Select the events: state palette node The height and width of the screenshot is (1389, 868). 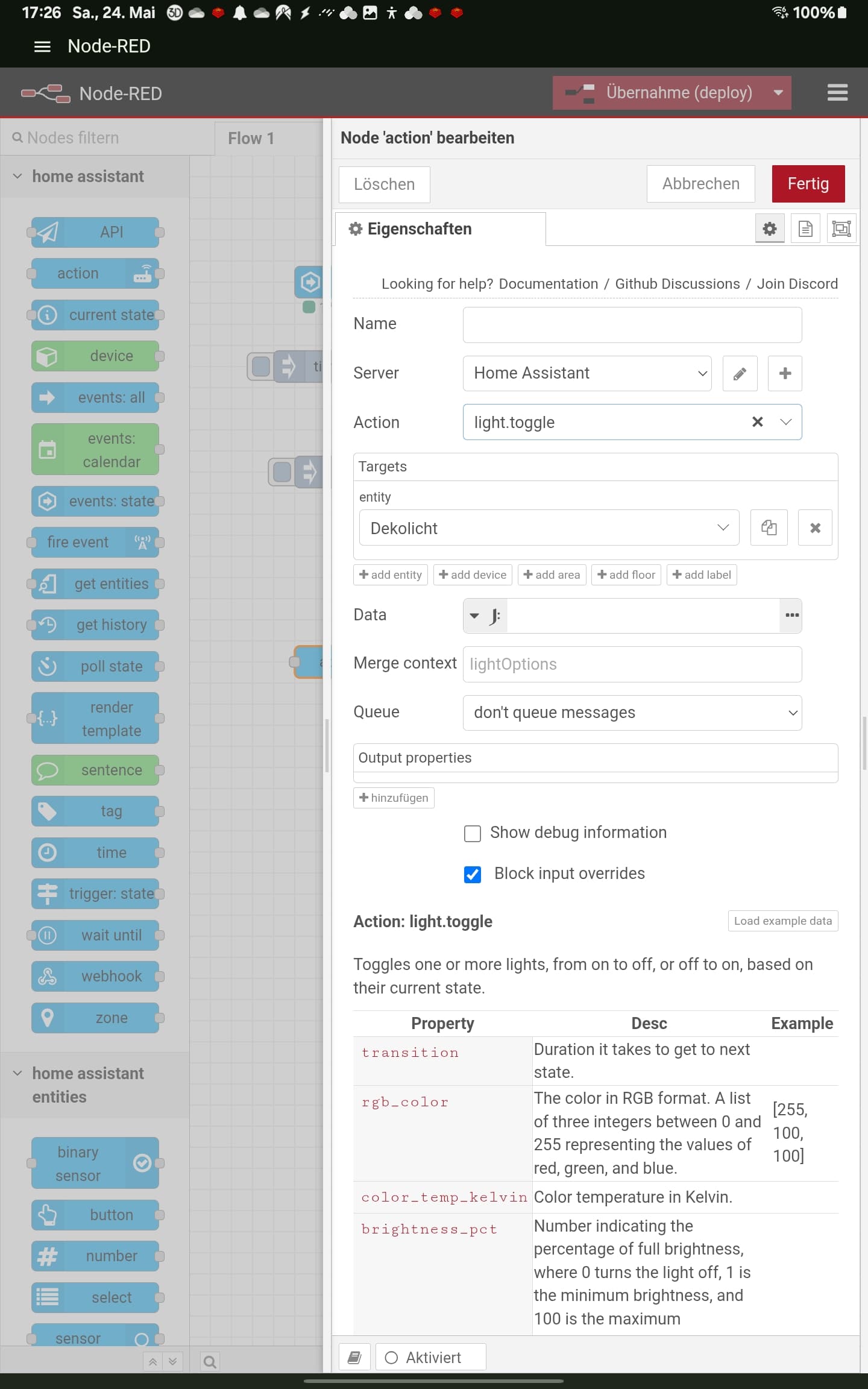pyautogui.click(x=95, y=501)
